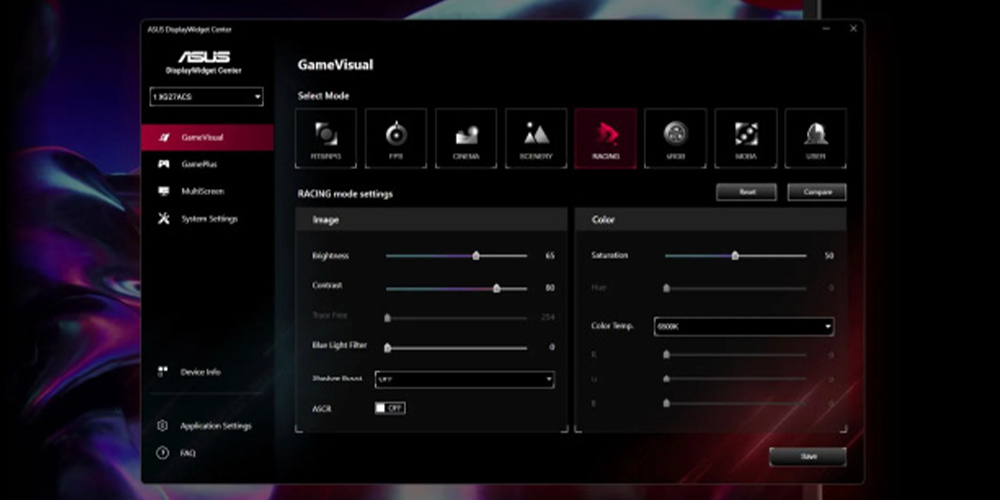The height and width of the screenshot is (500, 1000).
Task: Click the R color channel slider
Action: [735, 355]
